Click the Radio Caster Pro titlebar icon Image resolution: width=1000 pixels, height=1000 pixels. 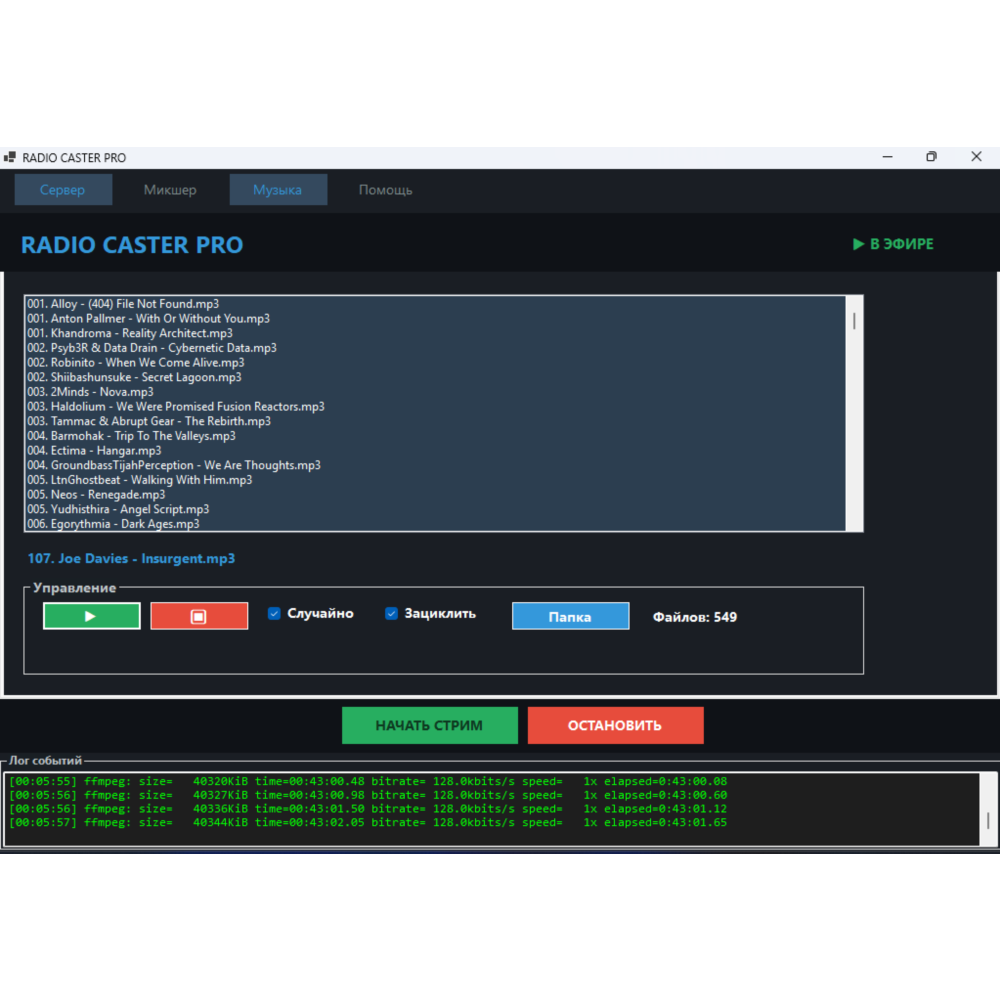click(x=11, y=157)
